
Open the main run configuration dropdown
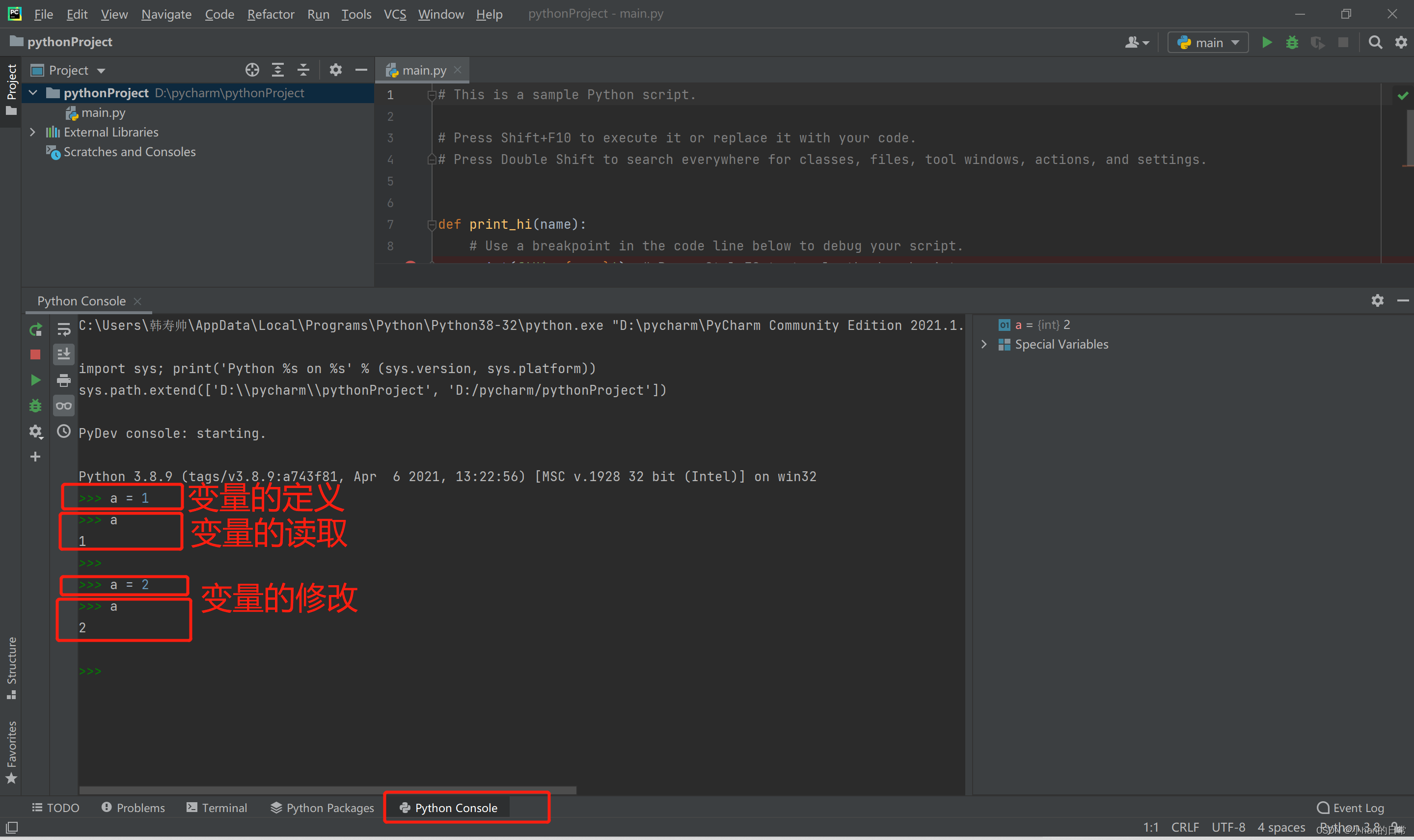pyautogui.click(x=1208, y=42)
